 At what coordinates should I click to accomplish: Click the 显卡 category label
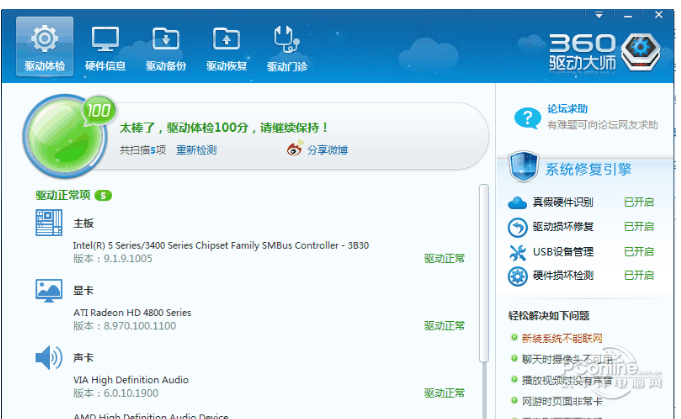[x=83, y=290]
